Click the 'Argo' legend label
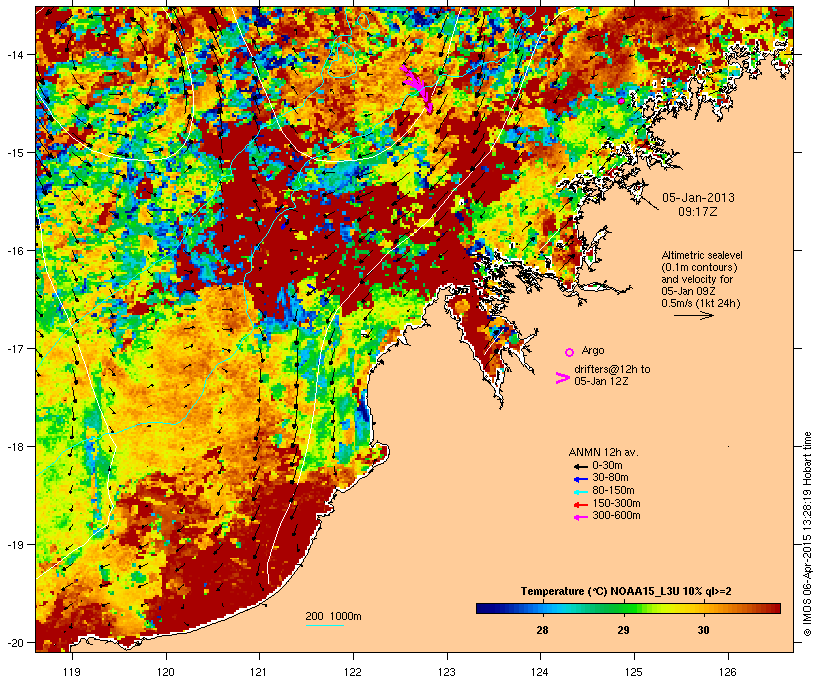Image resolution: width=820 pixels, height=680 pixels. (x=593, y=350)
